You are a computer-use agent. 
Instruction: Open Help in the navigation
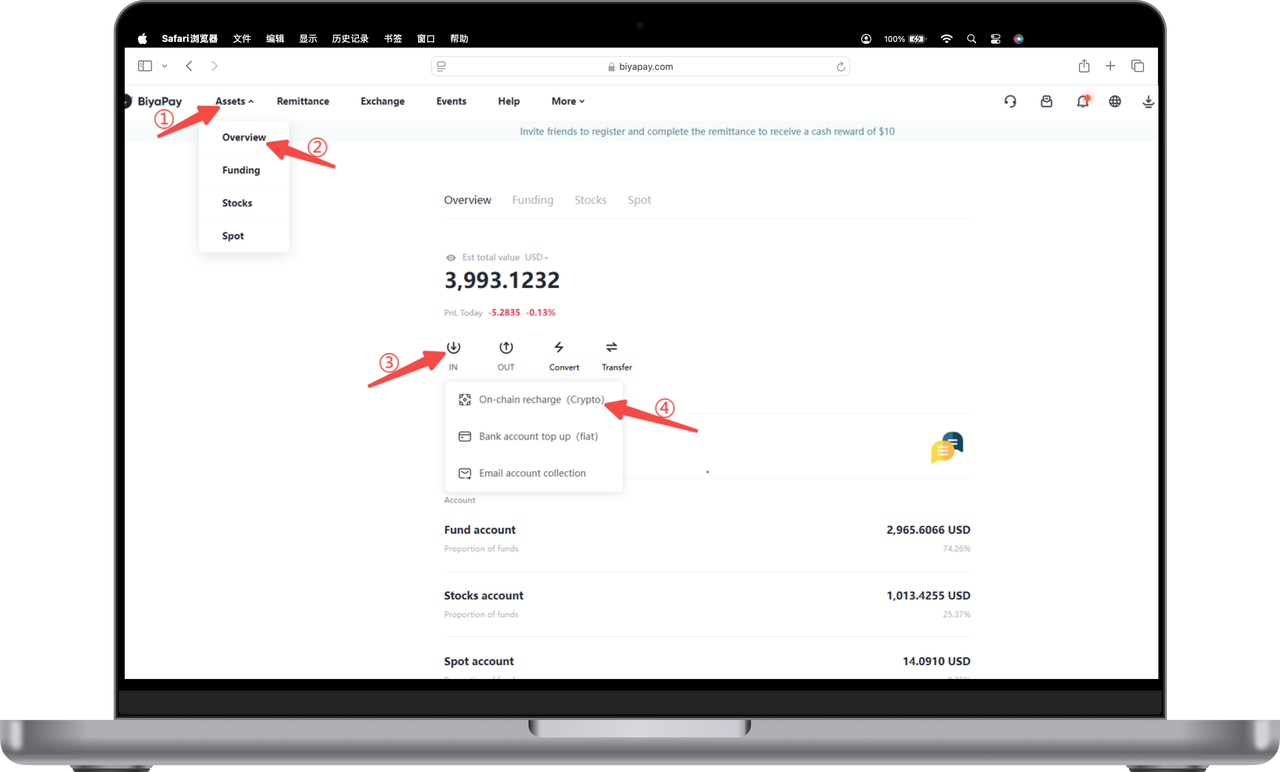509,101
